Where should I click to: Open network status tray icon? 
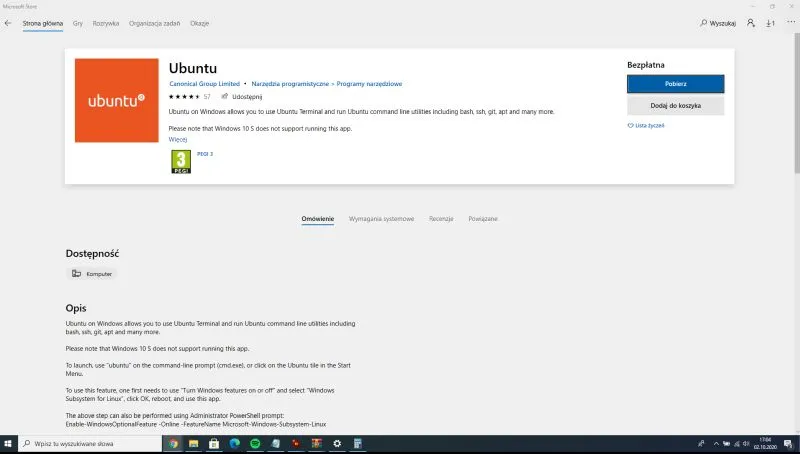click(736, 444)
